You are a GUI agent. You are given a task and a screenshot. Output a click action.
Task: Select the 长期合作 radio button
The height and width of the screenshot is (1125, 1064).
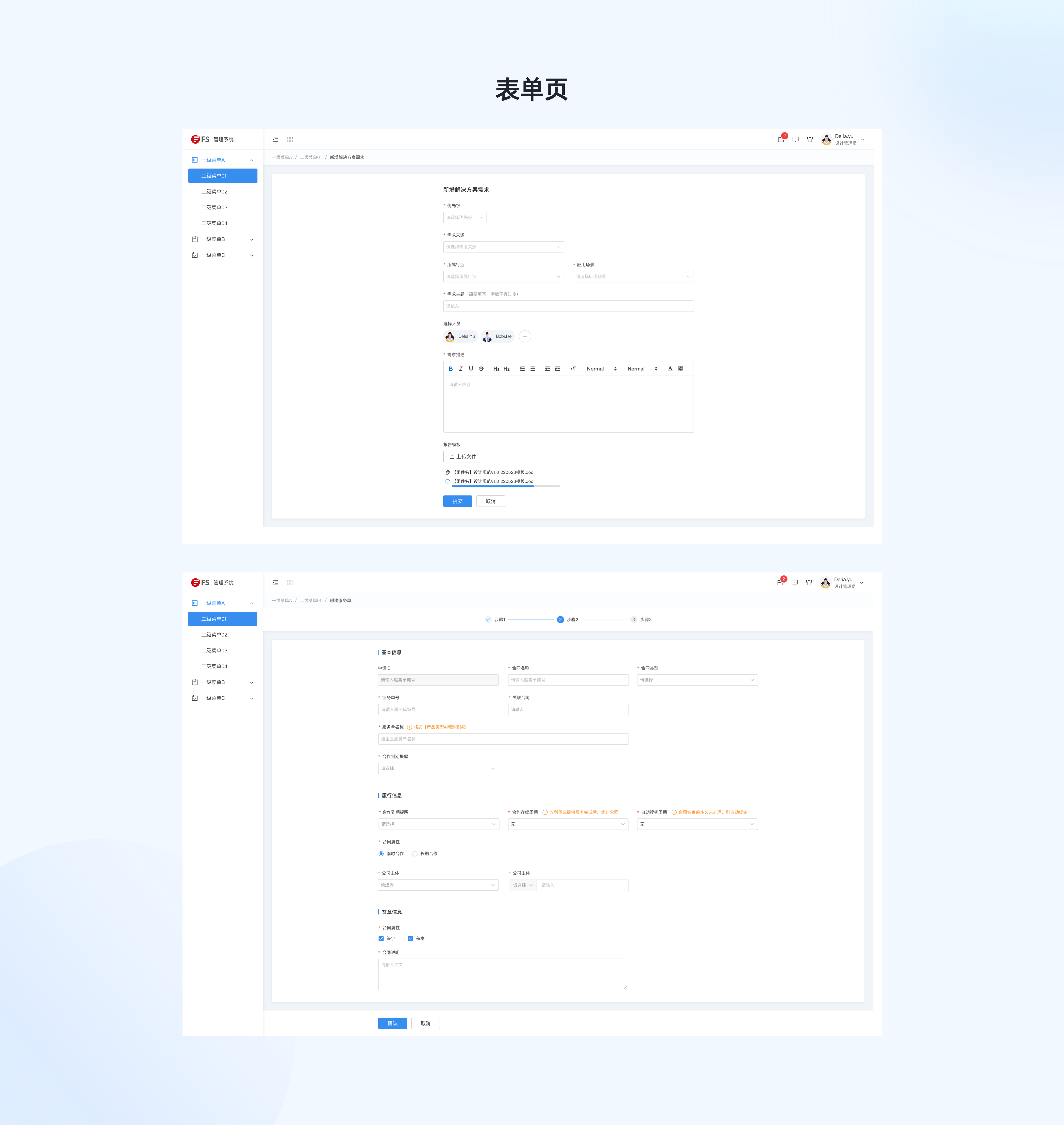[x=415, y=853]
